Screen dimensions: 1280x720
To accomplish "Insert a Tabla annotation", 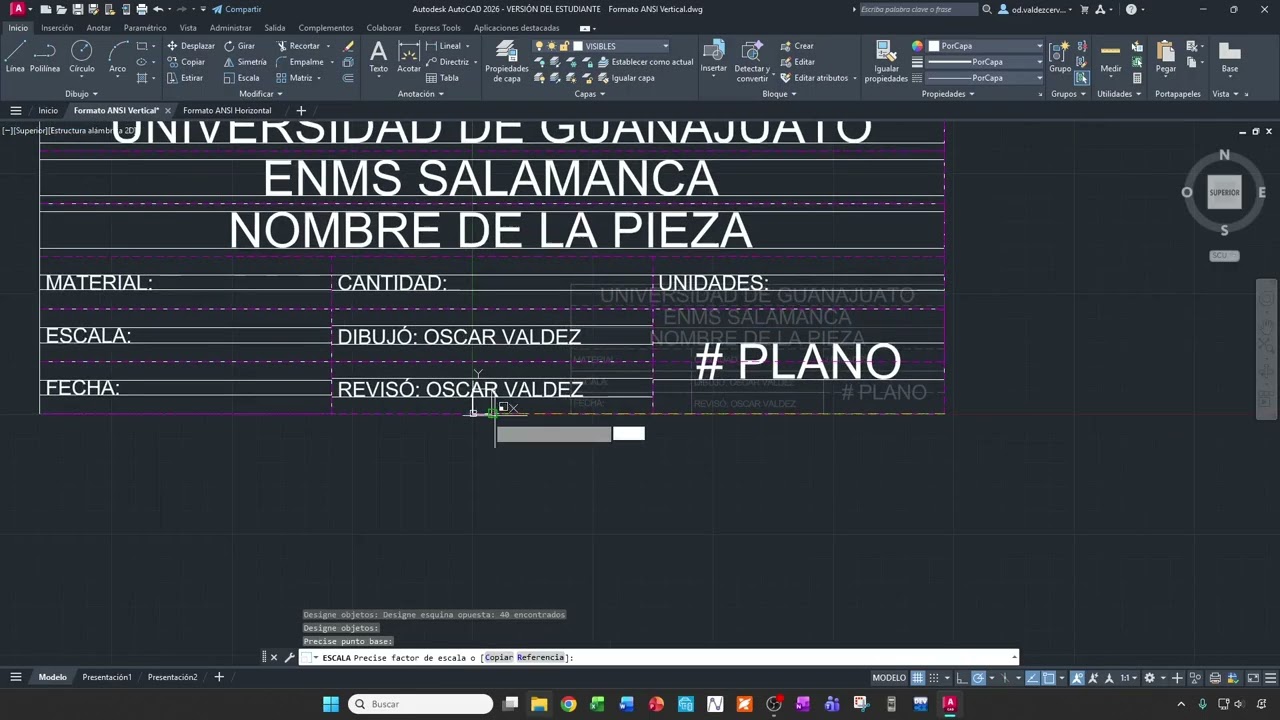I will pyautogui.click(x=442, y=78).
